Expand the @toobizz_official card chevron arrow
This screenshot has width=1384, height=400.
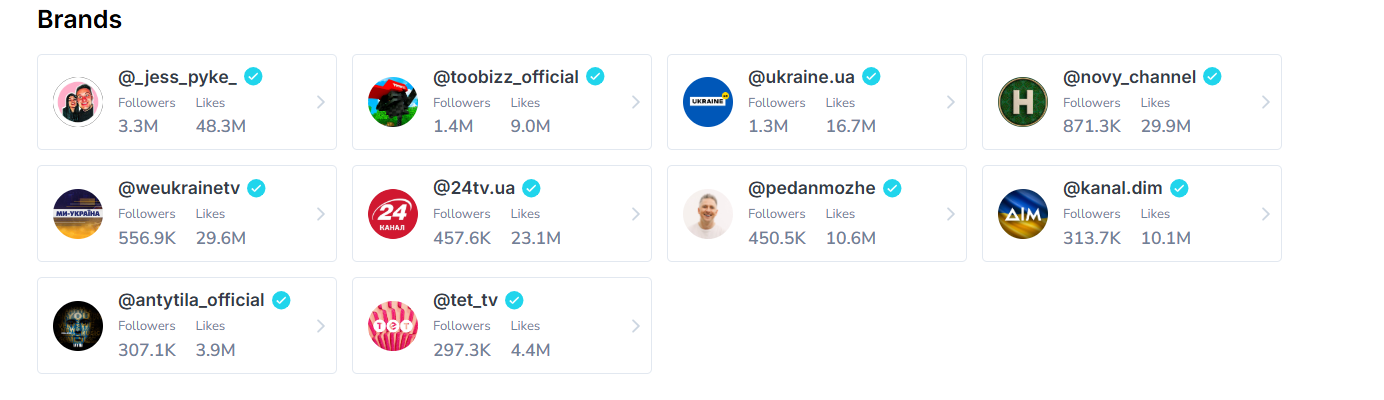tap(636, 102)
